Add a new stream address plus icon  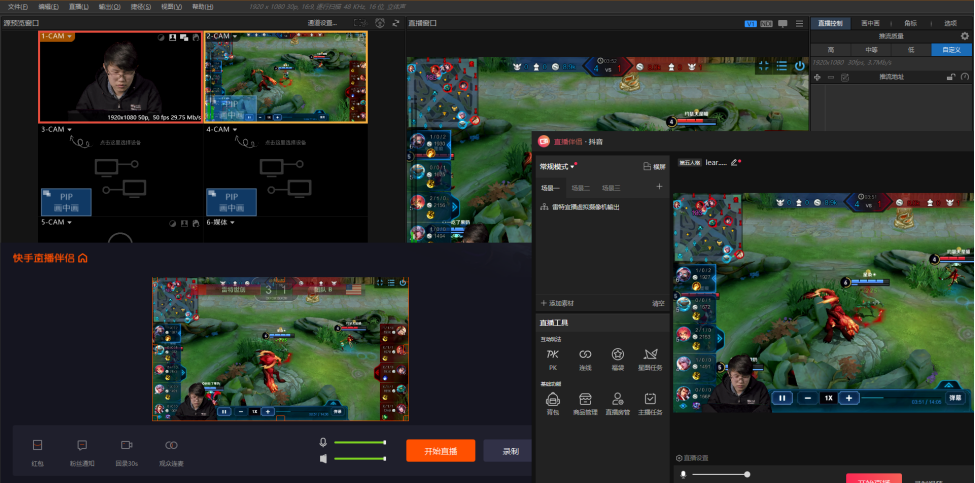[x=817, y=77]
